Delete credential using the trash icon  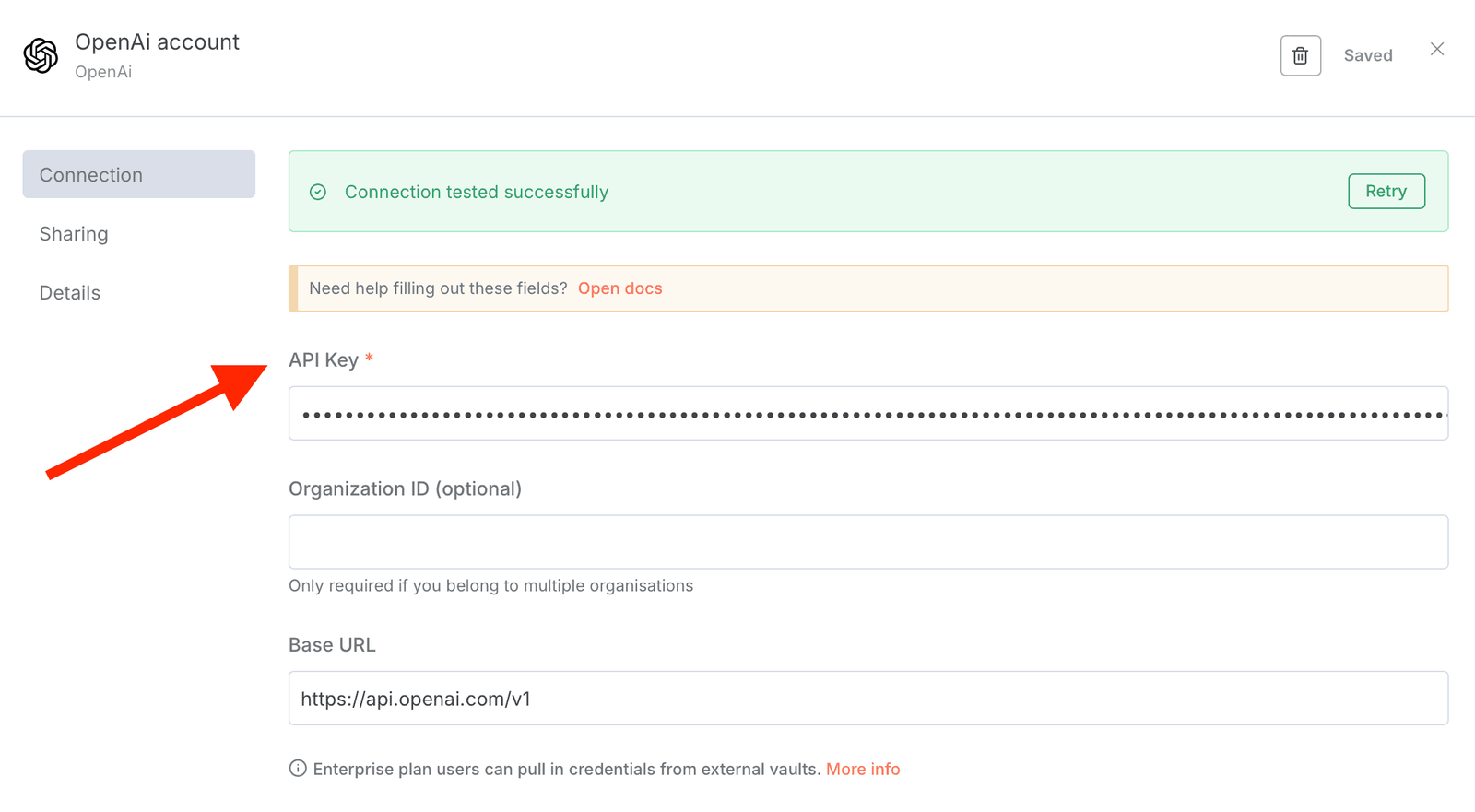tap(1300, 55)
